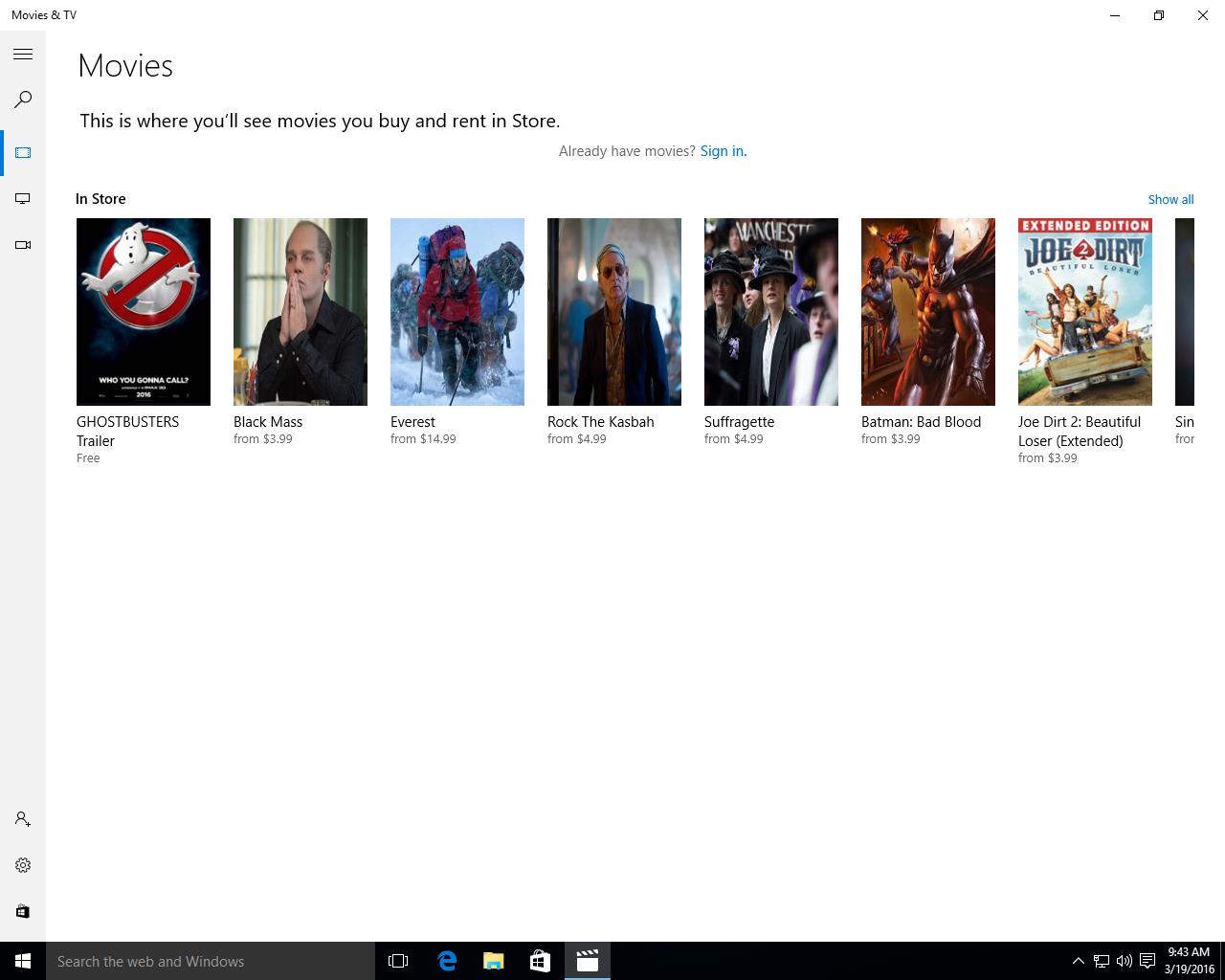Open File Explorer from taskbar
The height and width of the screenshot is (980, 1225).
[494, 961]
